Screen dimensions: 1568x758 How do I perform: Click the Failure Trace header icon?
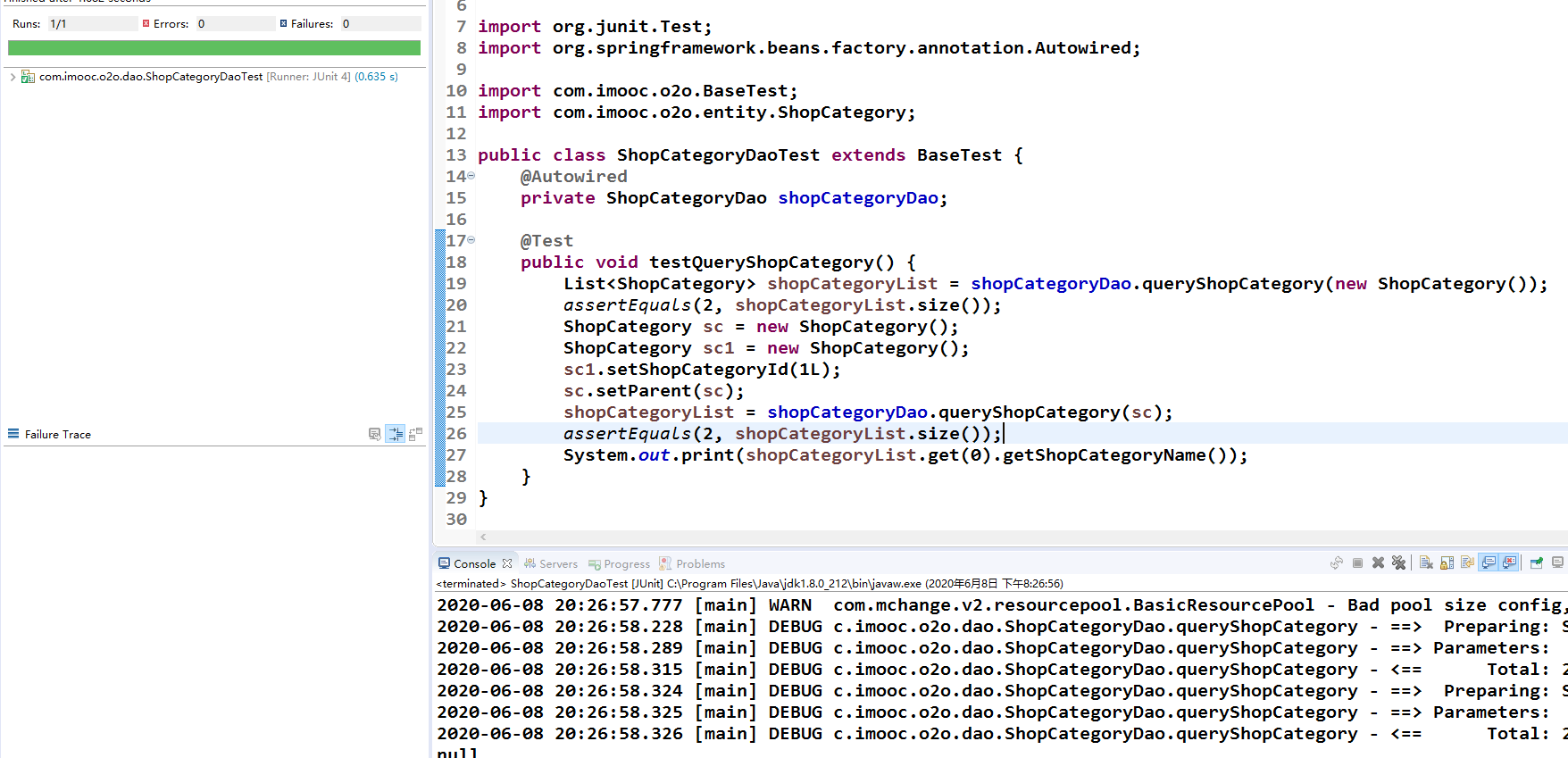(13, 434)
